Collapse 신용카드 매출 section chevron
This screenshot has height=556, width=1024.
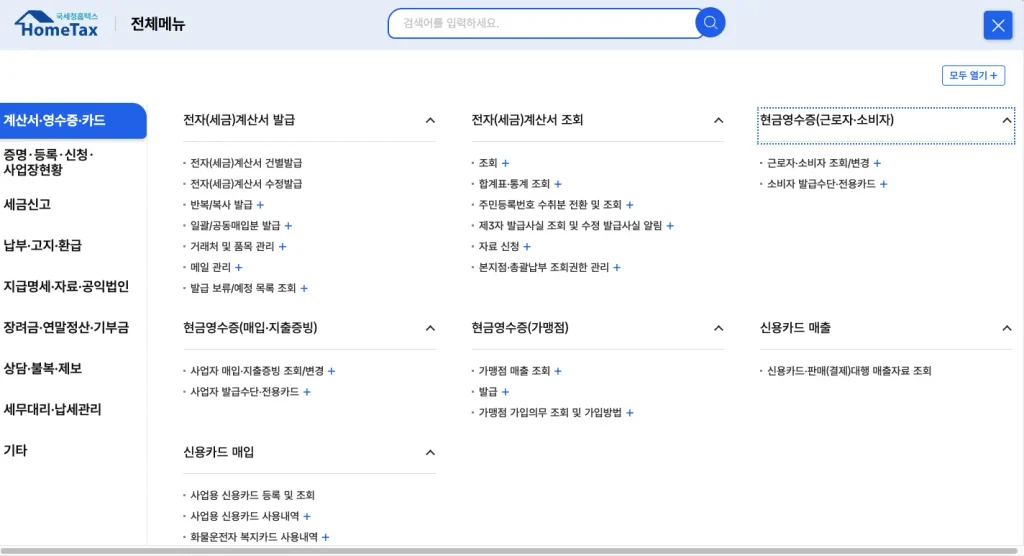click(x=1006, y=328)
